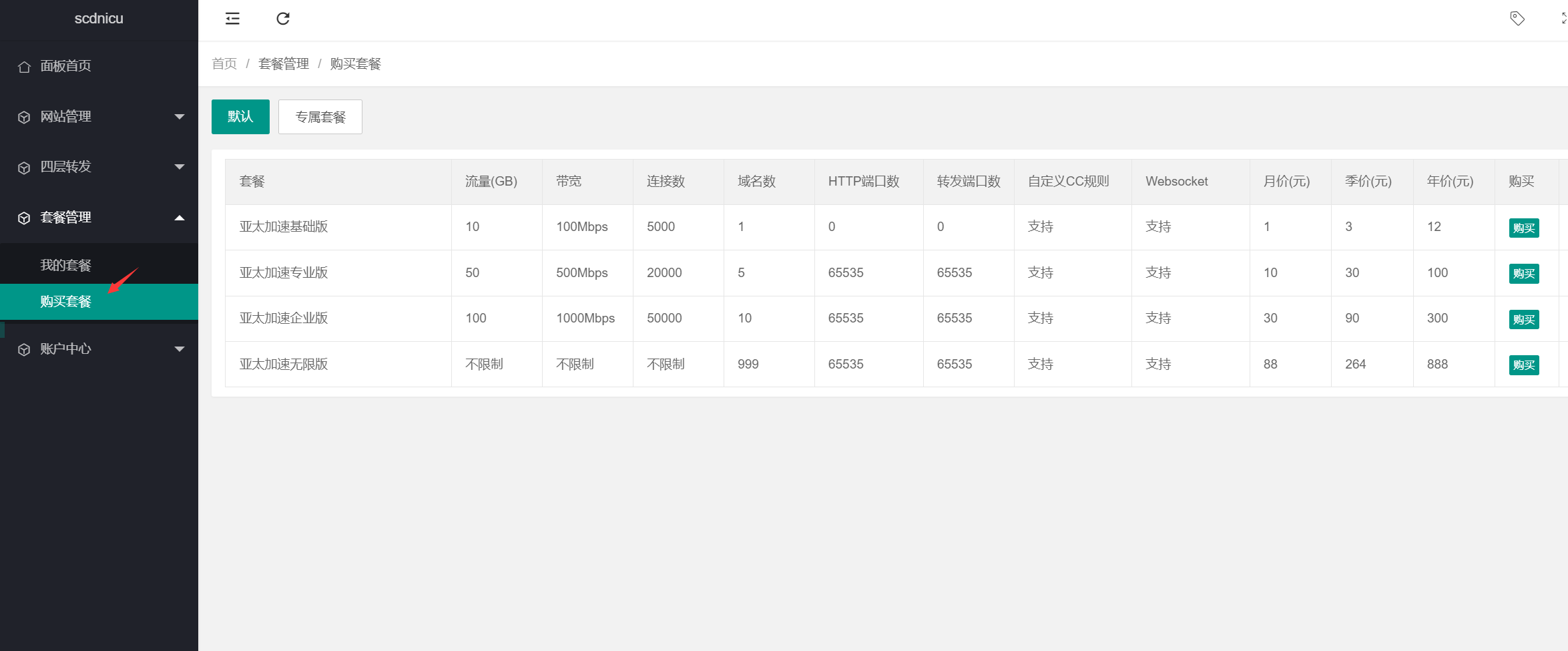The height and width of the screenshot is (651, 1568).
Task: Expand the 四层转发 menu section
Action: point(99,167)
